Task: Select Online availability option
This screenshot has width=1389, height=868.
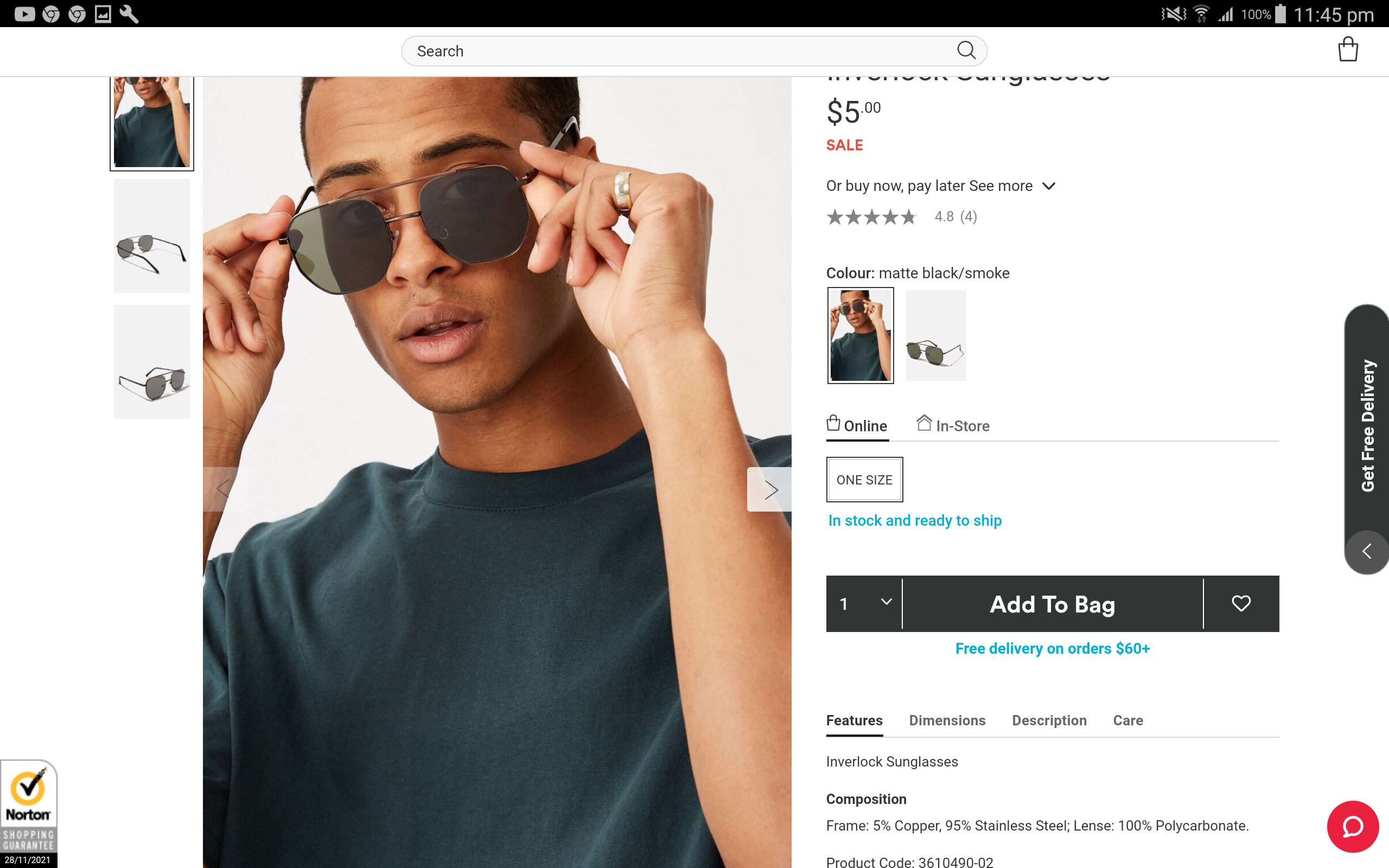Action: click(x=857, y=425)
